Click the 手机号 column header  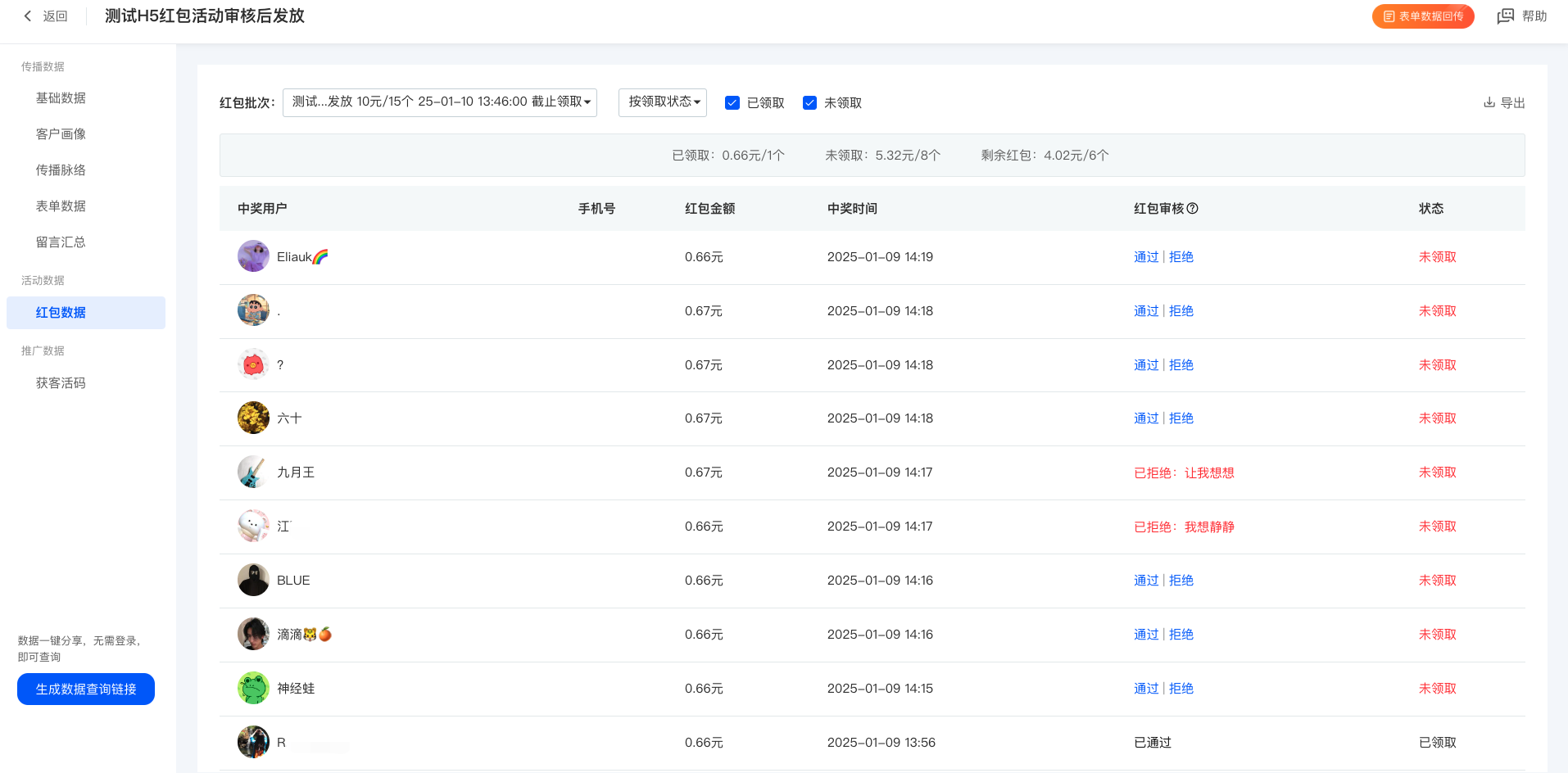coord(596,208)
